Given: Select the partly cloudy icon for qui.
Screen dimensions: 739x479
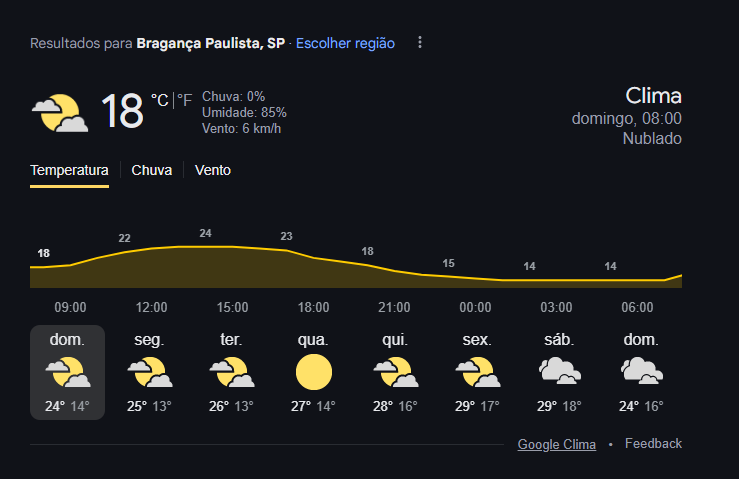Looking at the screenshot, I should tap(395, 372).
